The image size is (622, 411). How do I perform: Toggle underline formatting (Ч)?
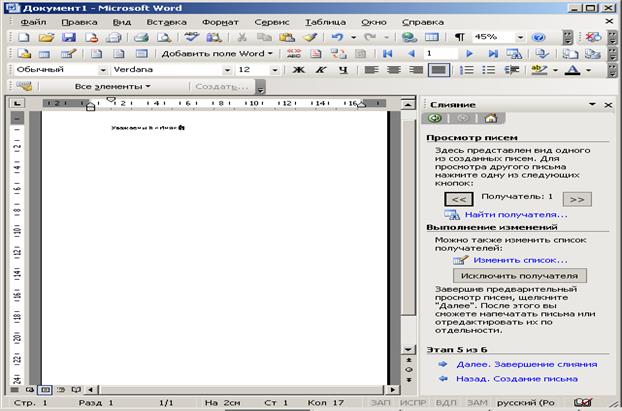pos(343,70)
